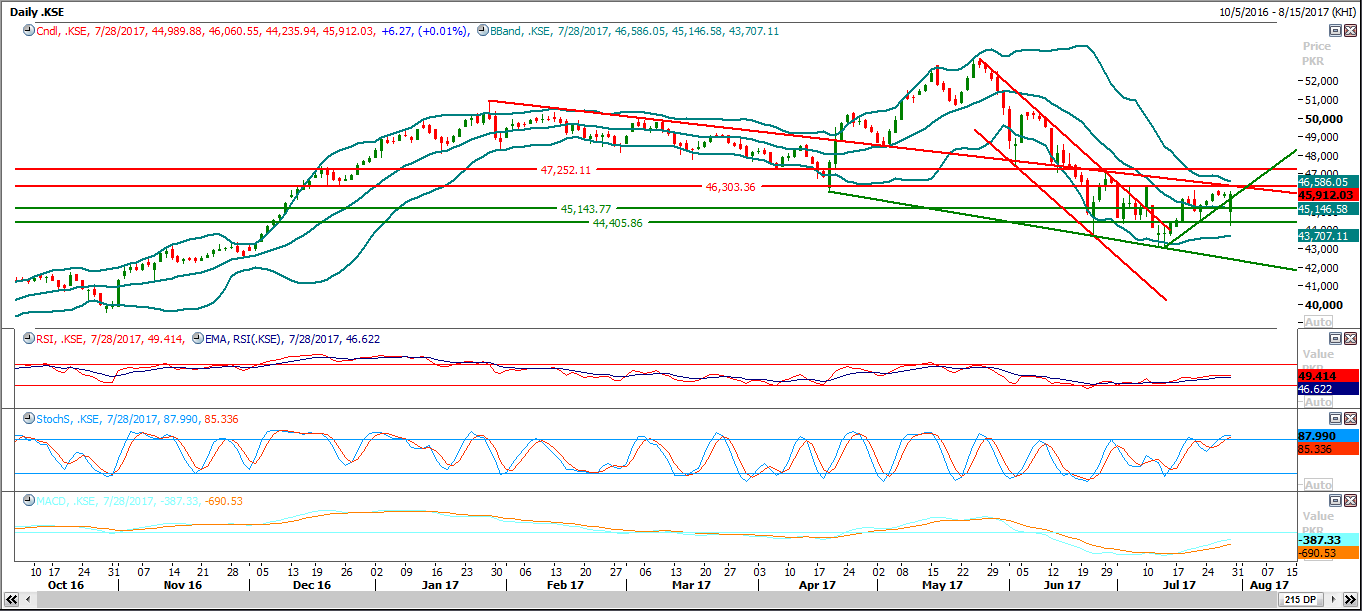Click the 44,405.86 support level label
Viewport: 1362px width, 611px height.
point(618,223)
